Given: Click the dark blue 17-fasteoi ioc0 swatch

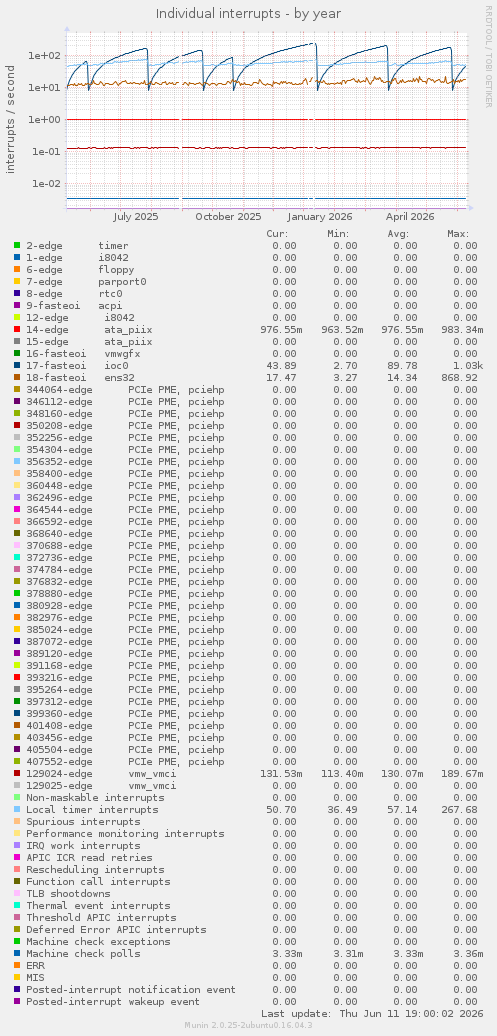Looking at the screenshot, I should [17, 365].
